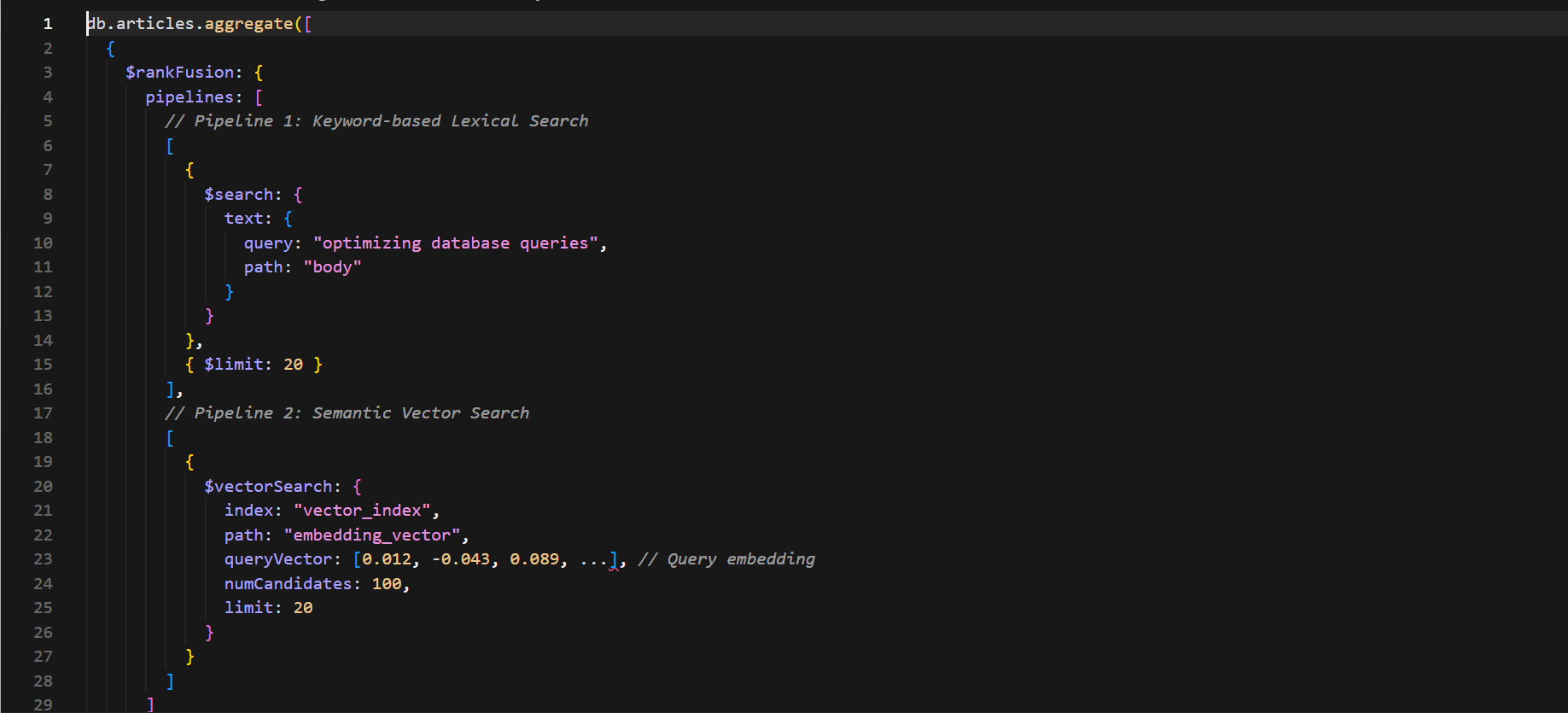The image size is (1568, 713).
Task: Select the Pipeline 1 Keyword-based Lexical Search comment
Action: 376,121
